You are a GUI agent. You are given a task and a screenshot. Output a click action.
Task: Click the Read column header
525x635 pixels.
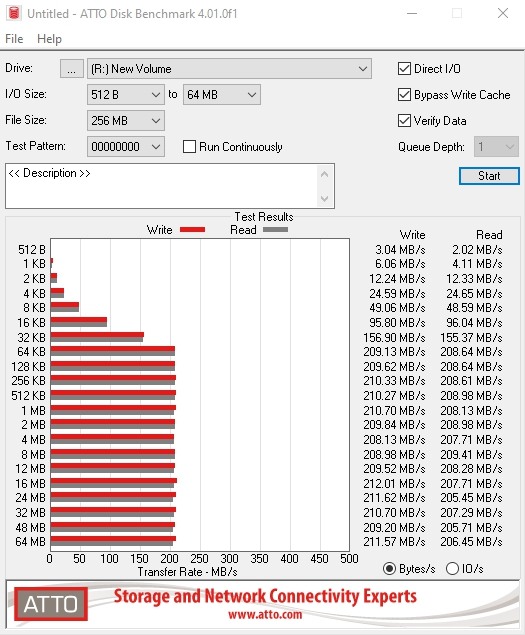pyautogui.click(x=489, y=235)
